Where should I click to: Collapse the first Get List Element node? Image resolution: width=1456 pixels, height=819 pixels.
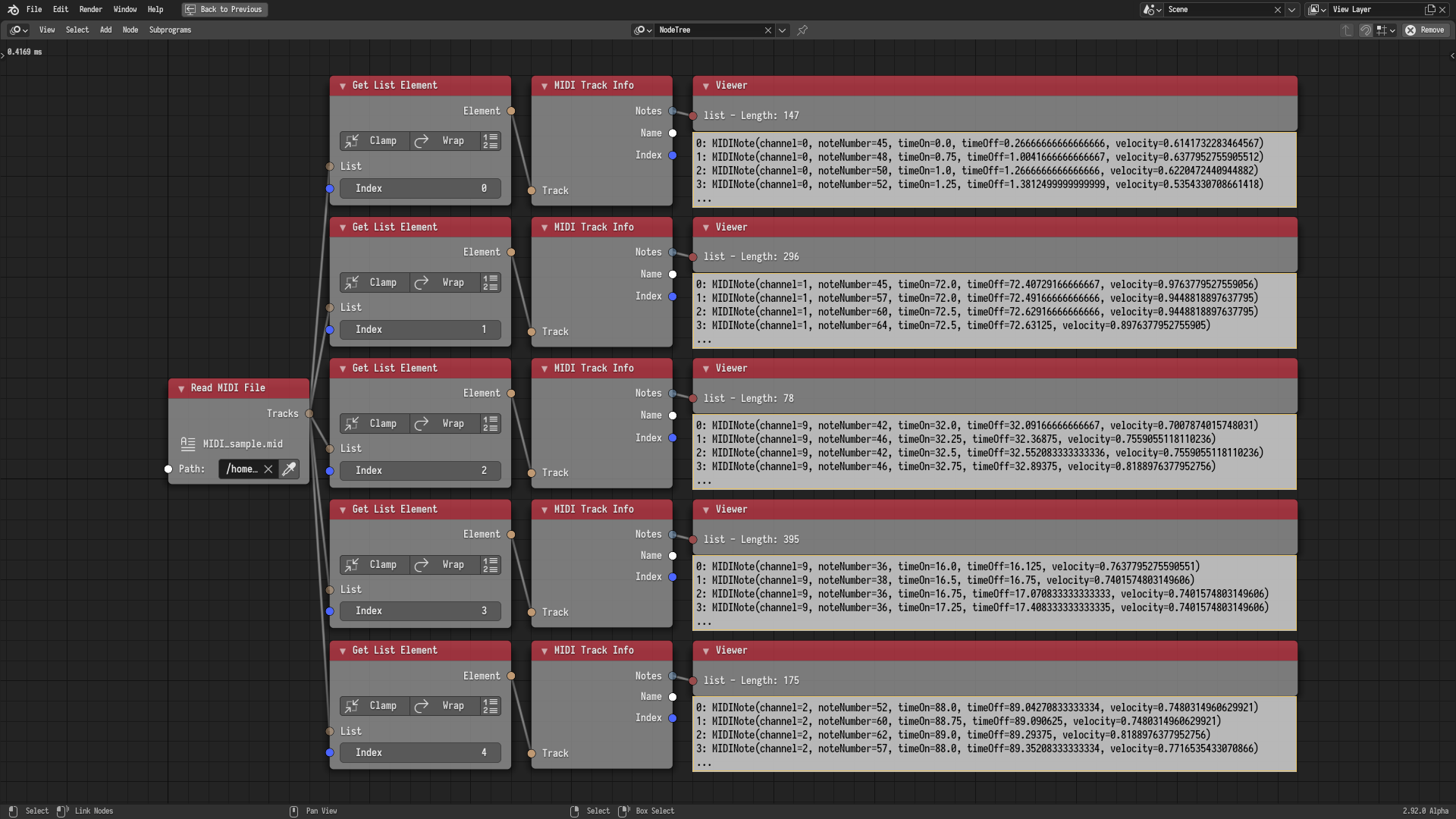[x=343, y=86]
